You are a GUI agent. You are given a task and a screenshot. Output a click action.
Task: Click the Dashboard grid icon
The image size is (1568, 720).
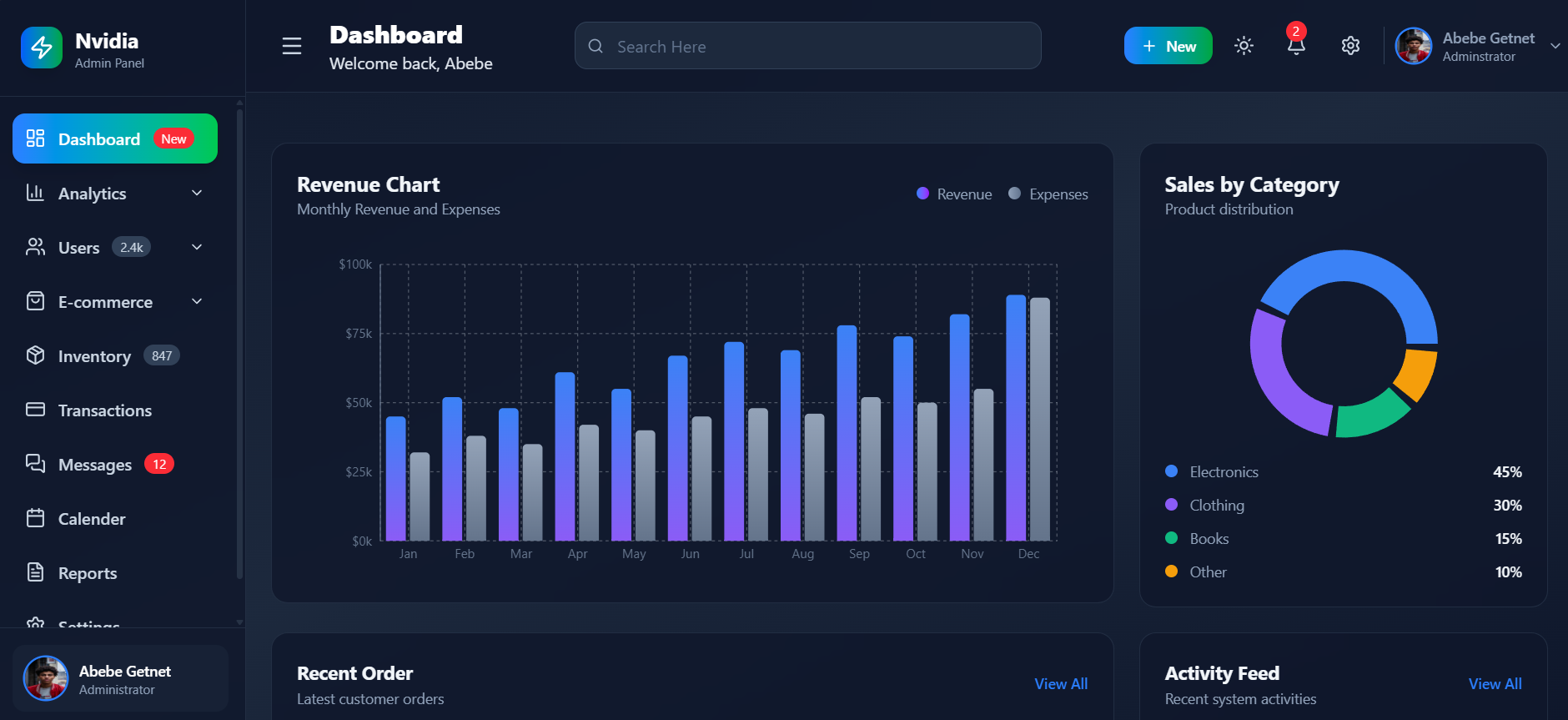tap(35, 138)
